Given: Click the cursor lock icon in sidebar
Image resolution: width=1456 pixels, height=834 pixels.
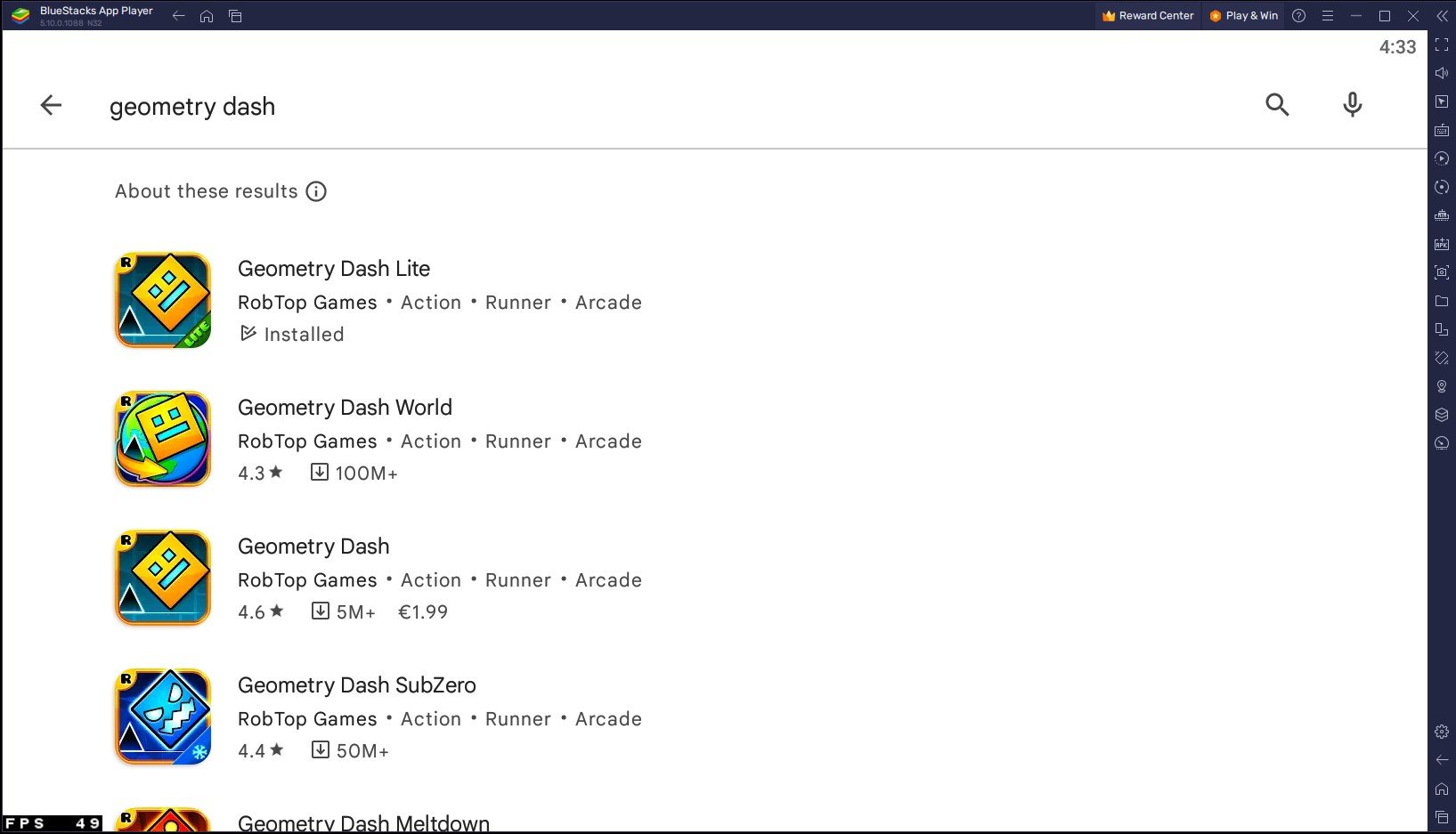Looking at the screenshot, I should tap(1442, 101).
